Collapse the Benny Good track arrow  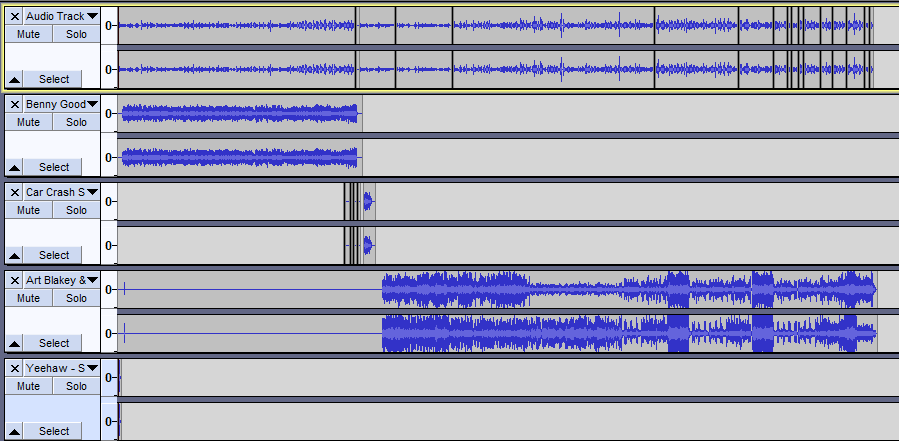coord(15,167)
